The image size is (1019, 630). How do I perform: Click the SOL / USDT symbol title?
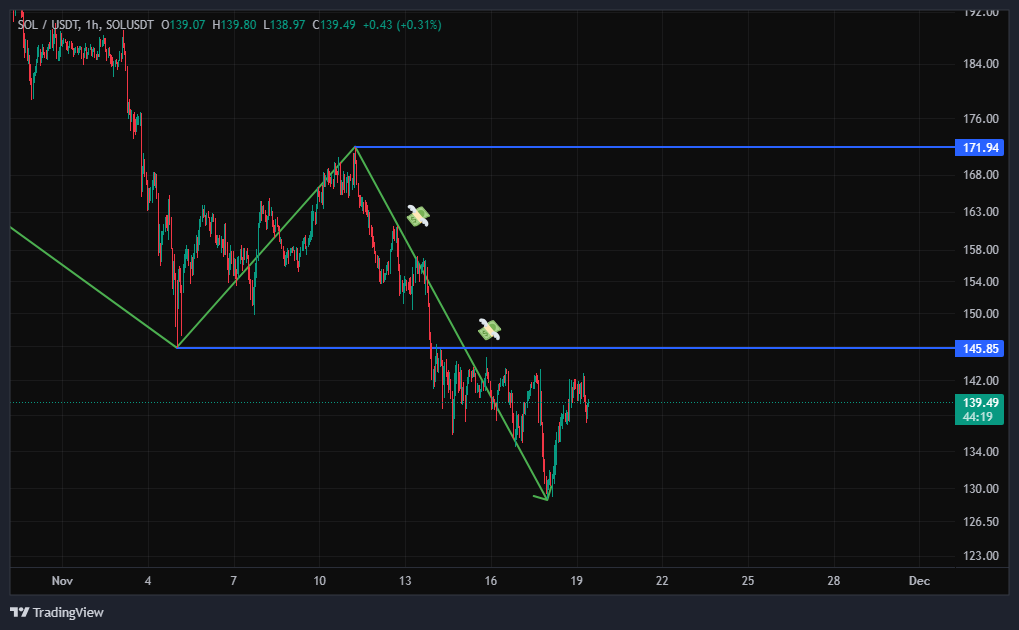(x=48, y=24)
